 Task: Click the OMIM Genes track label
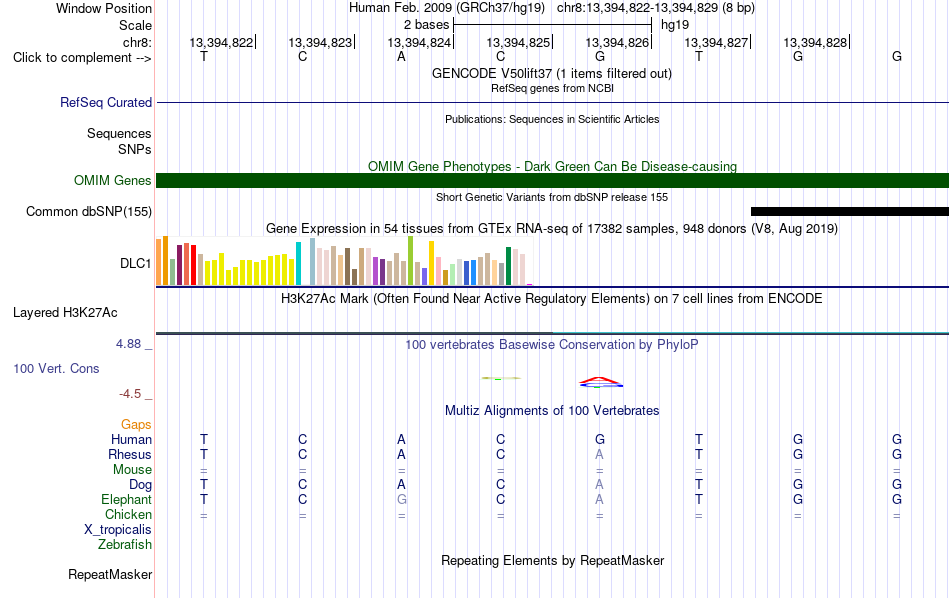point(112,181)
